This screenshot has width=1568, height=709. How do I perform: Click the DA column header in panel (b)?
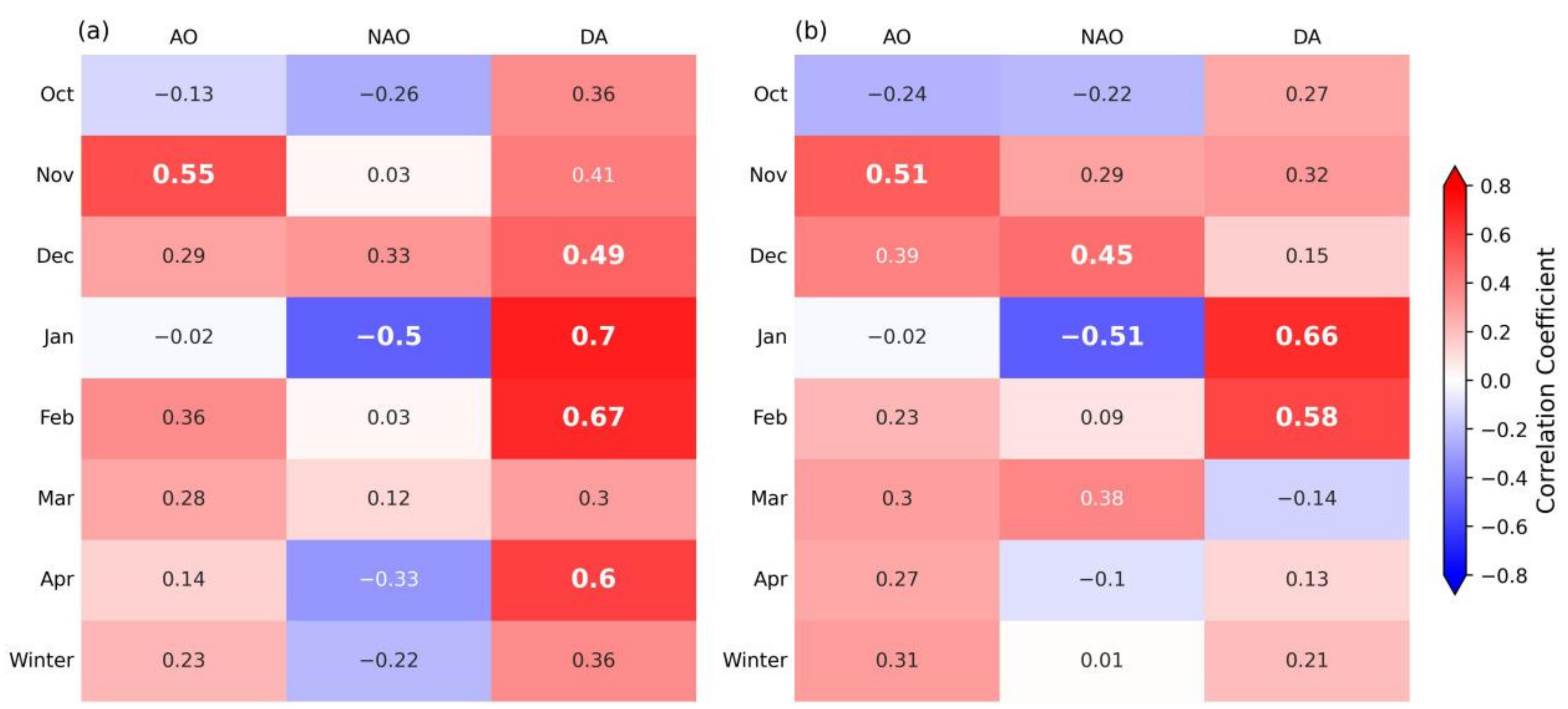click(1307, 37)
